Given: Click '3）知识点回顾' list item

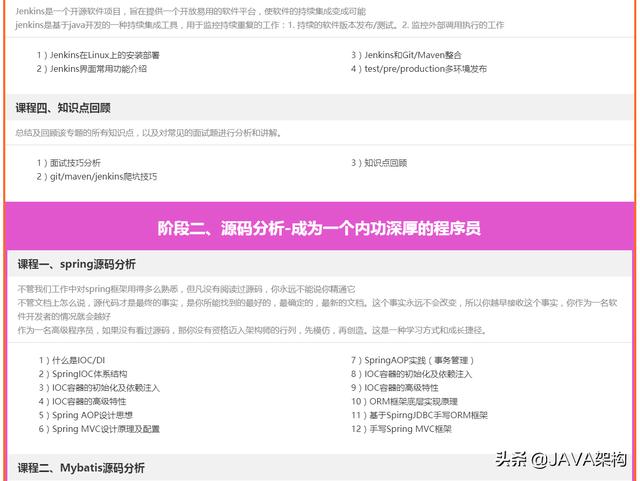Looking at the screenshot, I should click(x=379, y=163).
